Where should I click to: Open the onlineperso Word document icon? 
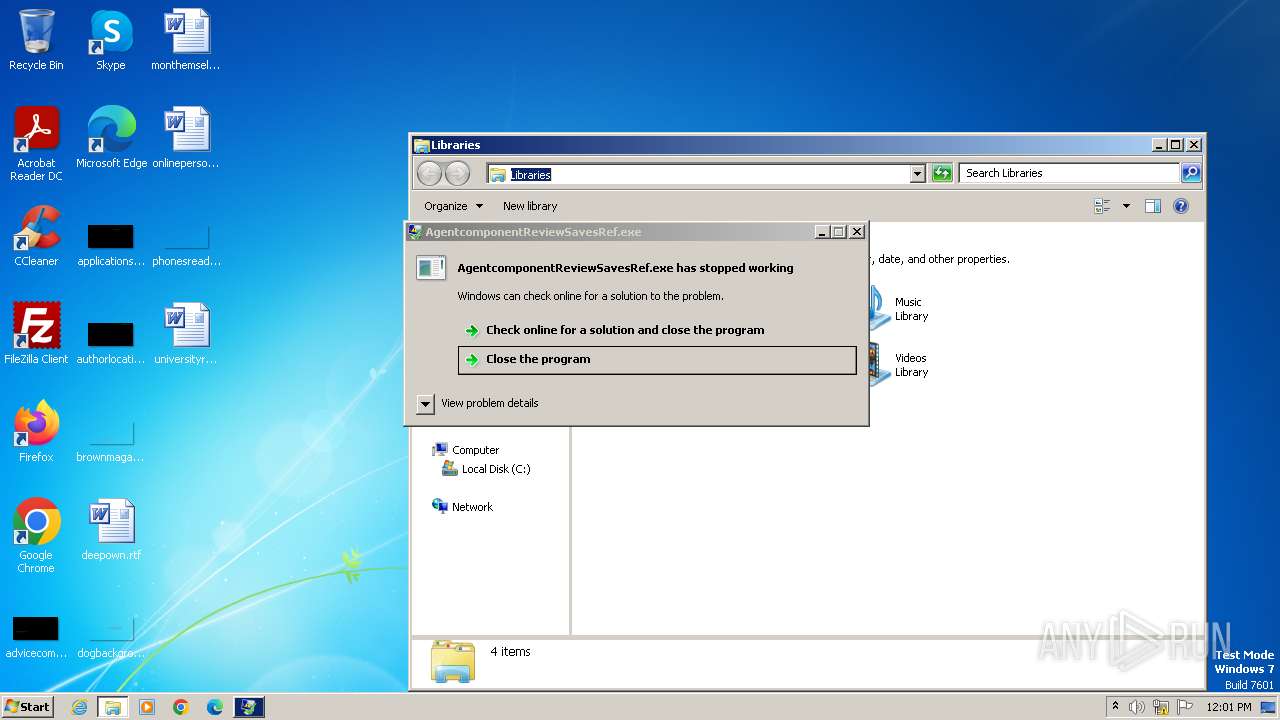(x=186, y=138)
